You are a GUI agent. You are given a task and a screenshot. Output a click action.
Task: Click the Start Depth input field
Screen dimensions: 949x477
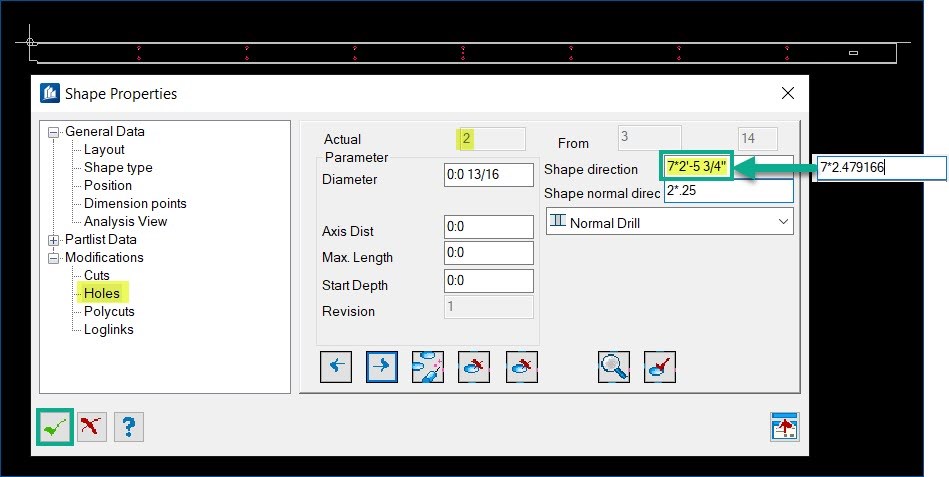(x=488, y=281)
